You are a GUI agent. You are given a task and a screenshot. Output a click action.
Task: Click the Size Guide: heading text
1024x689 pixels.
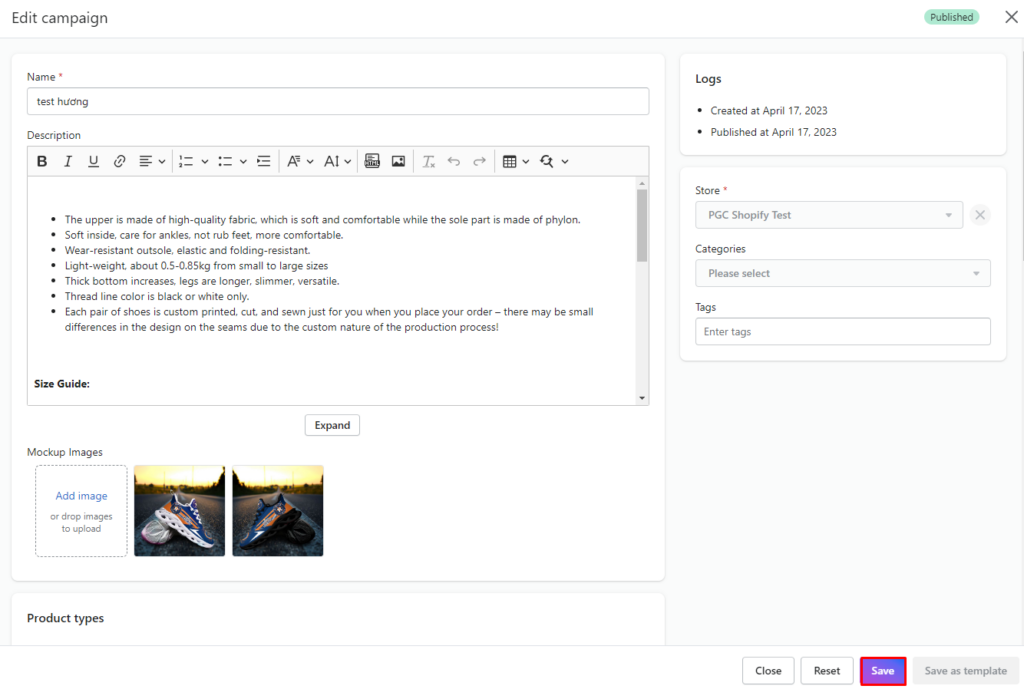62,384
